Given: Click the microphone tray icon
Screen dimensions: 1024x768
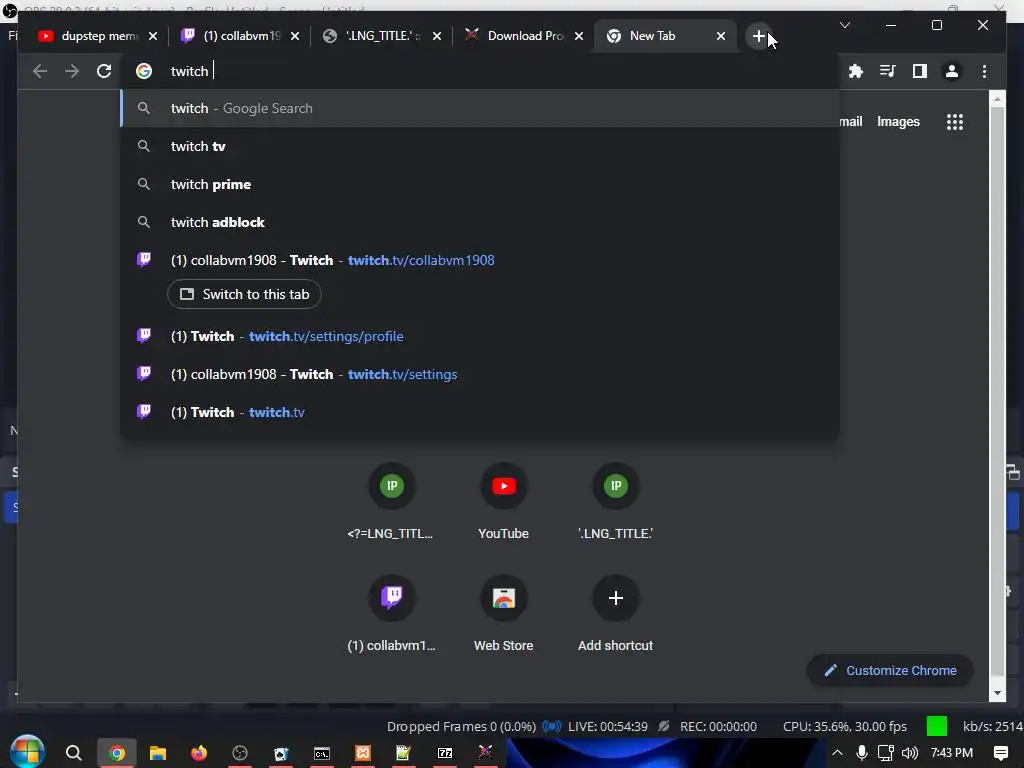Looking at the screenshot, I should [861, 753].
